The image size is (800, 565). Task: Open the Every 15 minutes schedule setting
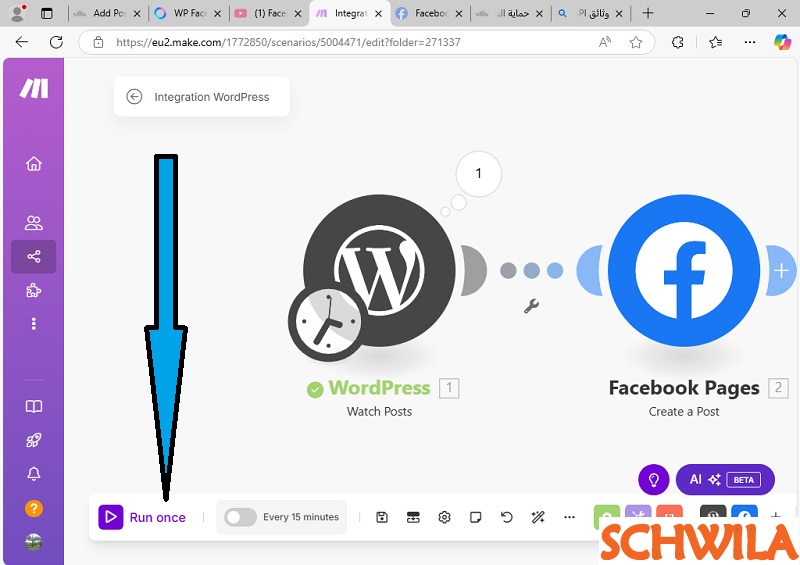[x=301, y=517]
